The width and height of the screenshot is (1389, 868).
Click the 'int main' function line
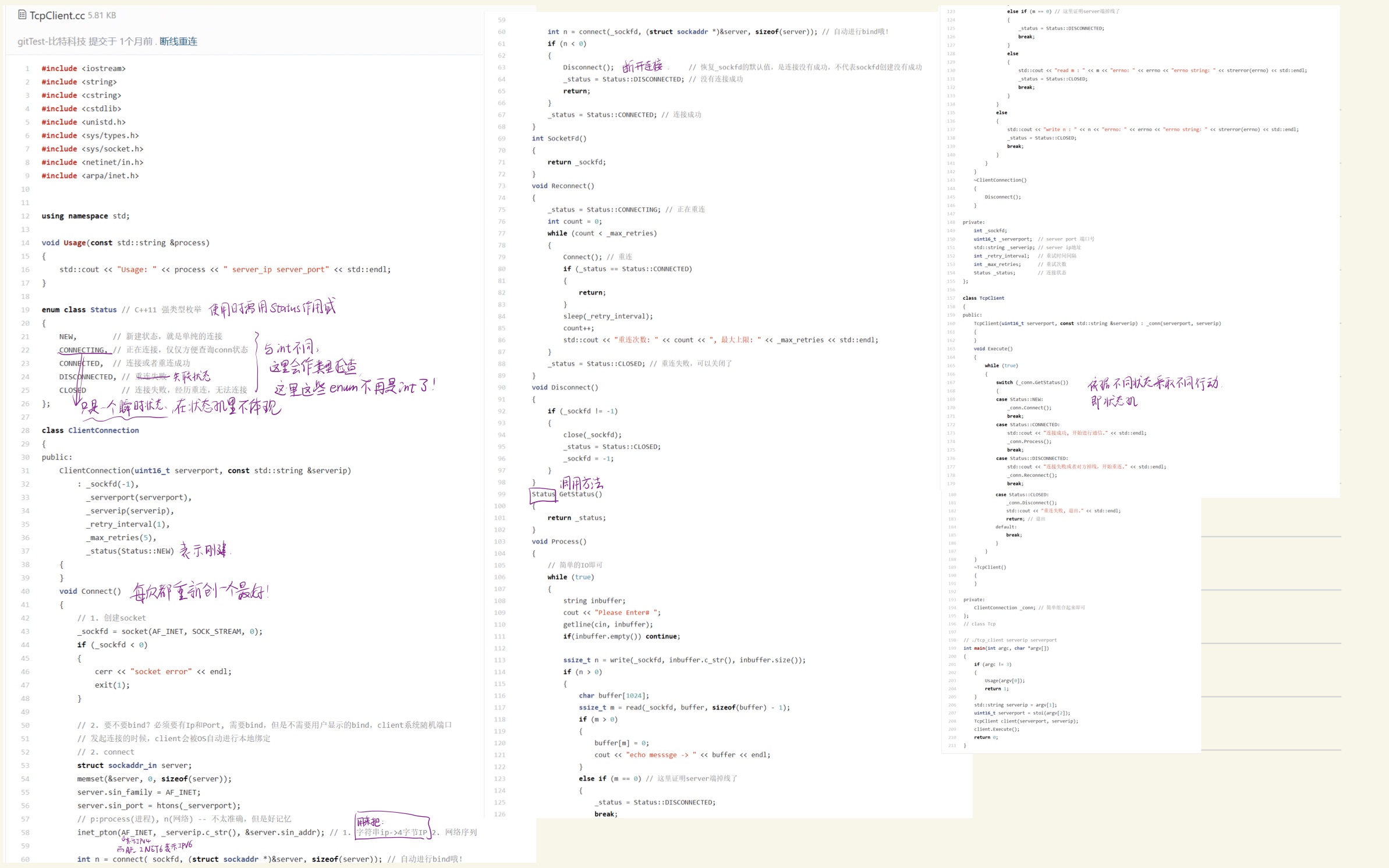[1006, 648]
